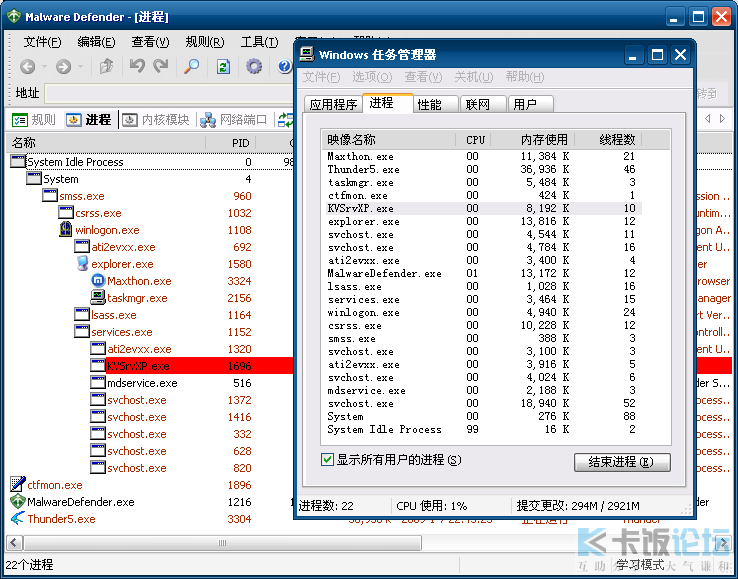Click the Maxthon.exe browser icon
The image size is (738, 579).
click(x=97, y=281)
